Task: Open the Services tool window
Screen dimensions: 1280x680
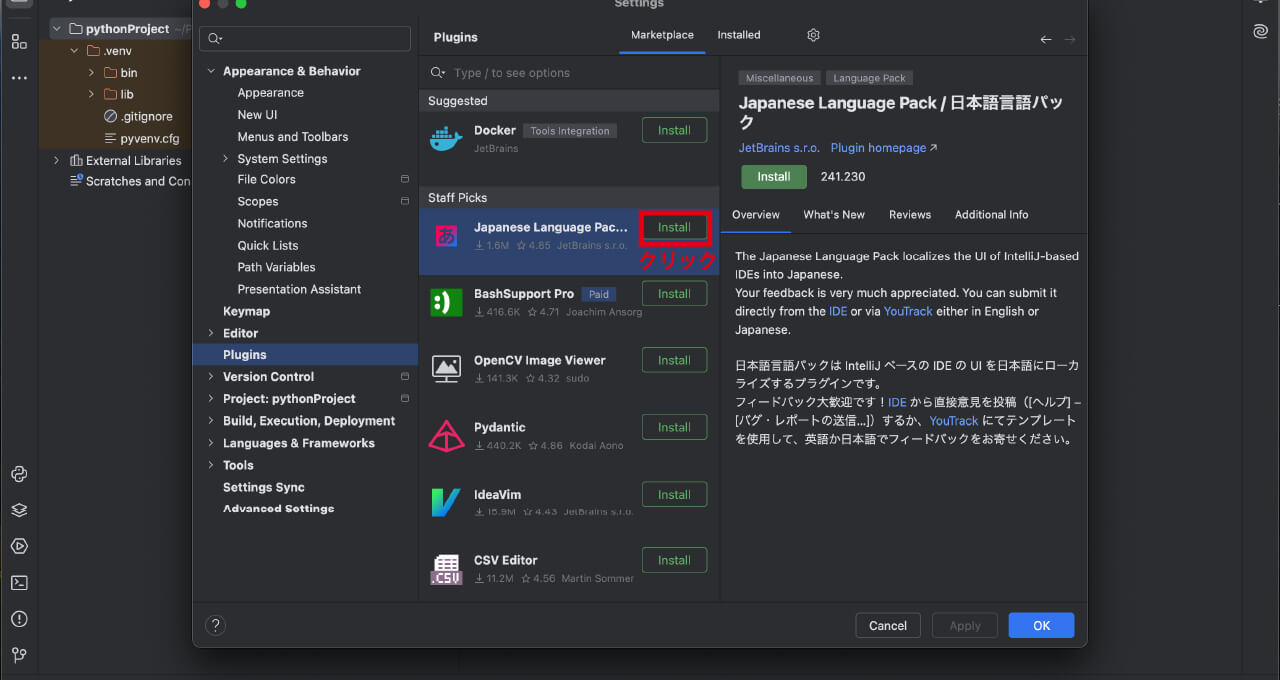Action: 18,546
